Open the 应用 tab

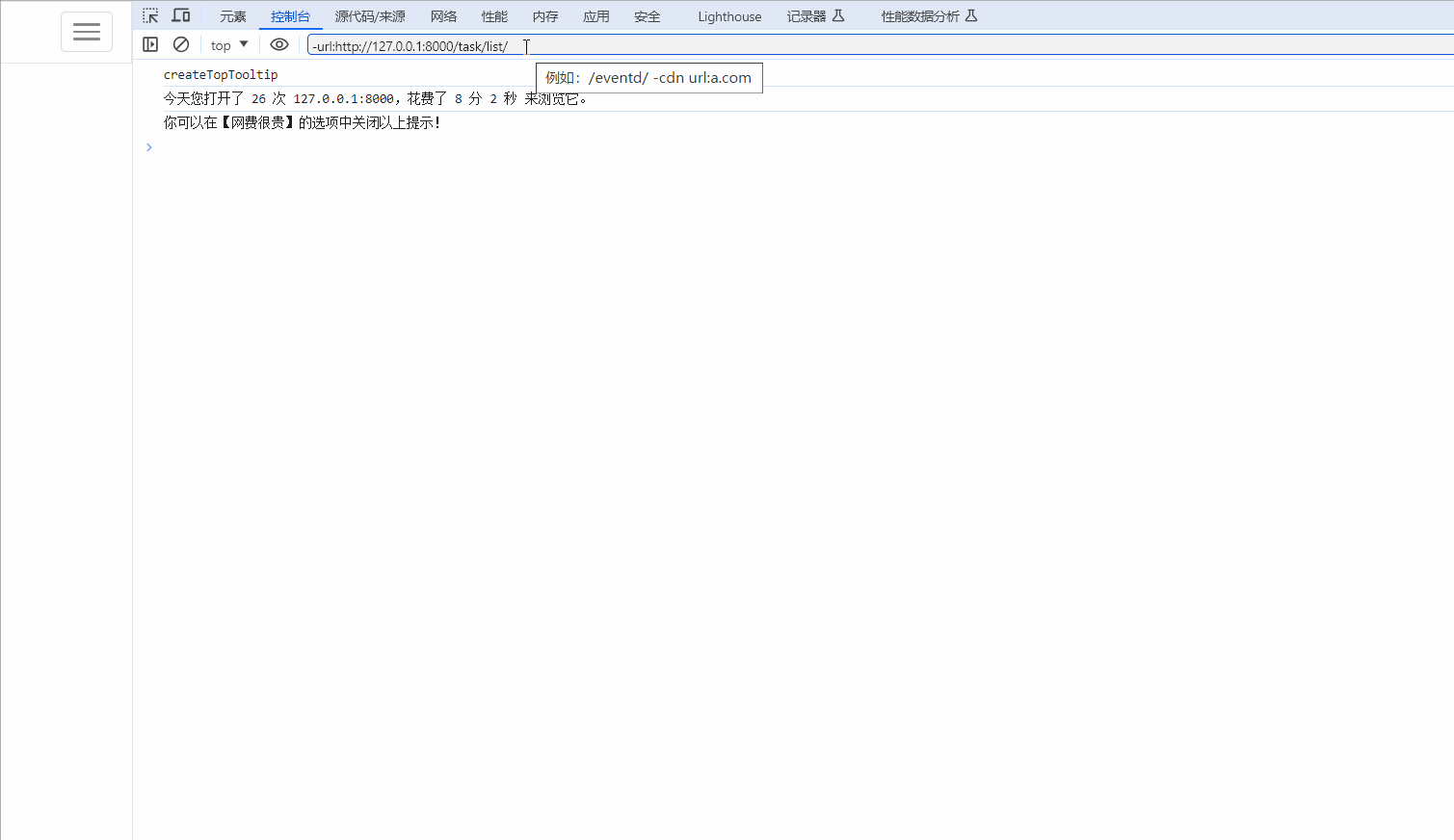(x=596, y=16)
